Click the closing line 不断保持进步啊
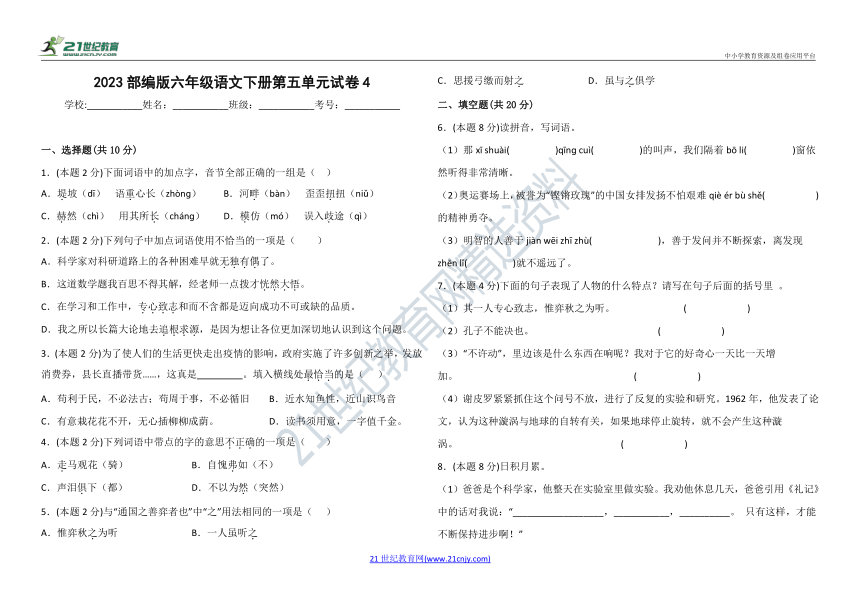Image resolution: width=860 pixels, height=608 pixels. (x=480, y=535)
